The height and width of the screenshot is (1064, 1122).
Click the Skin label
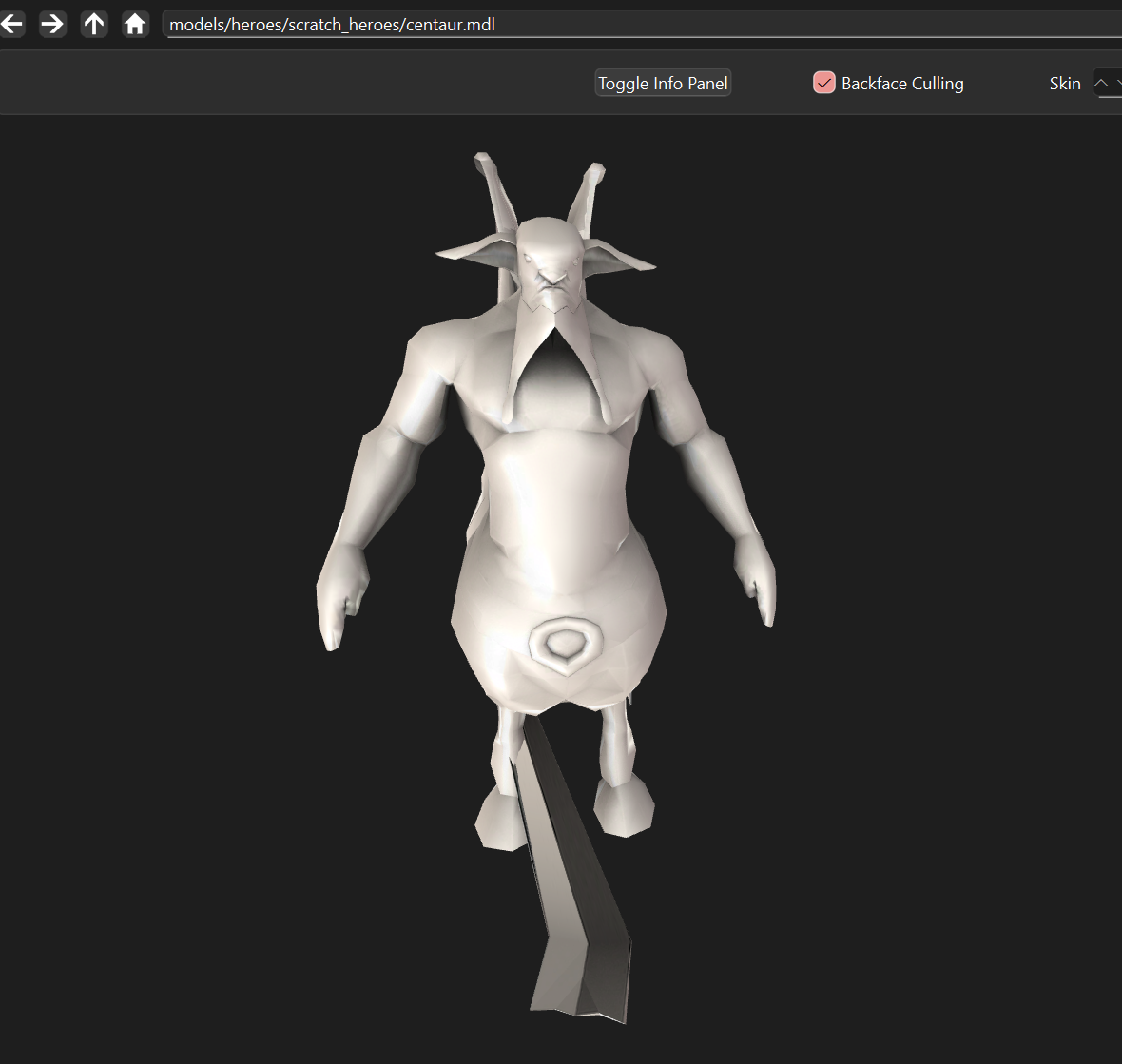(1065, 84)
